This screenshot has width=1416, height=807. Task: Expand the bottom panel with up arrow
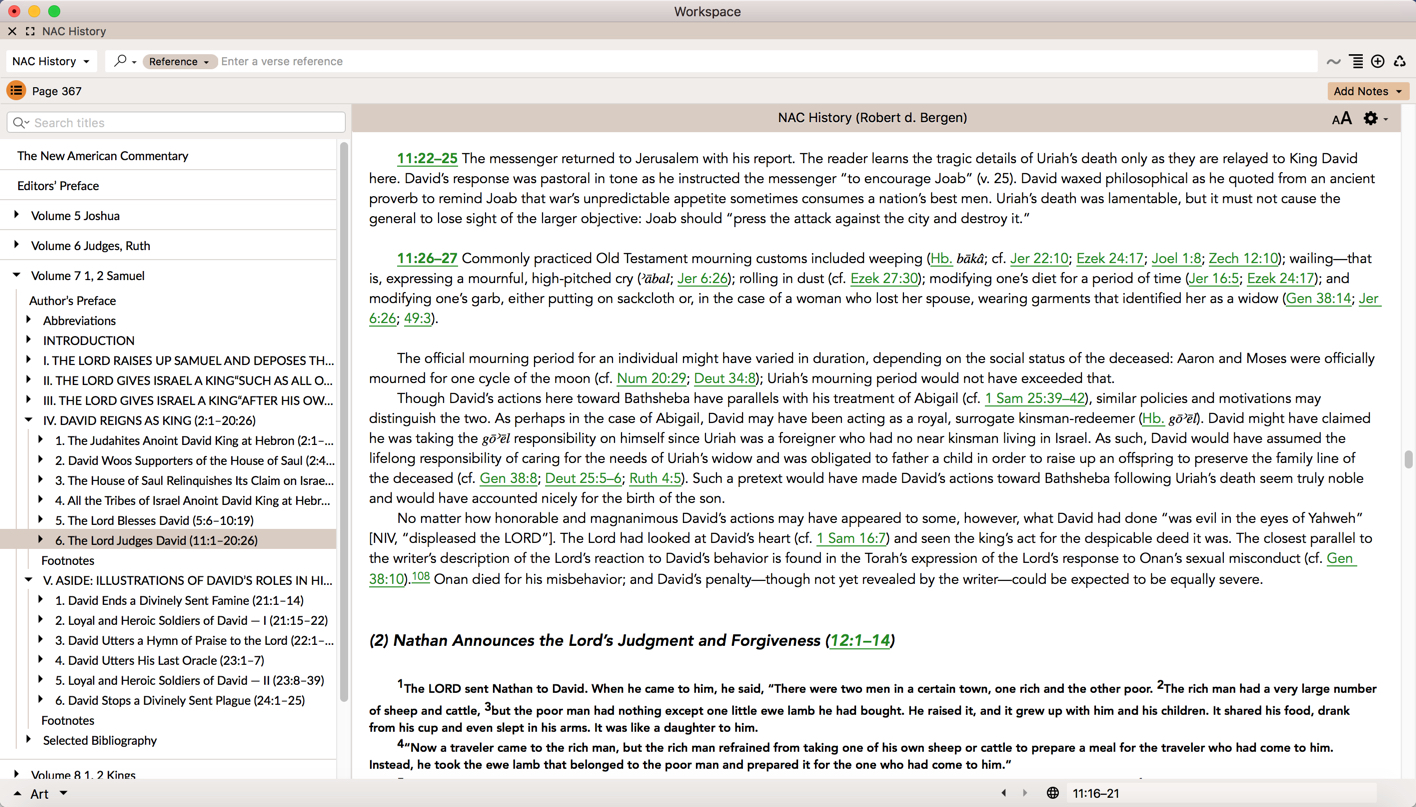coord(17,794)
